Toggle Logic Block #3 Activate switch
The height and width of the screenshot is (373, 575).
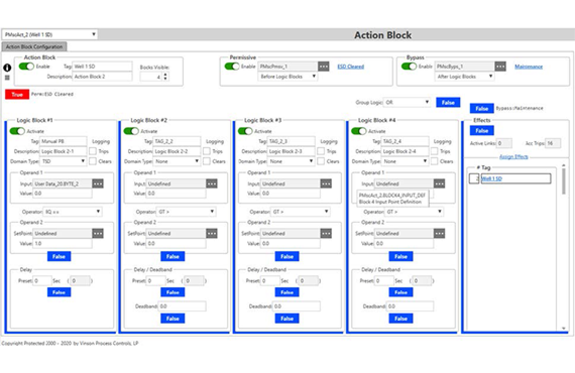(x=245, y=131)
